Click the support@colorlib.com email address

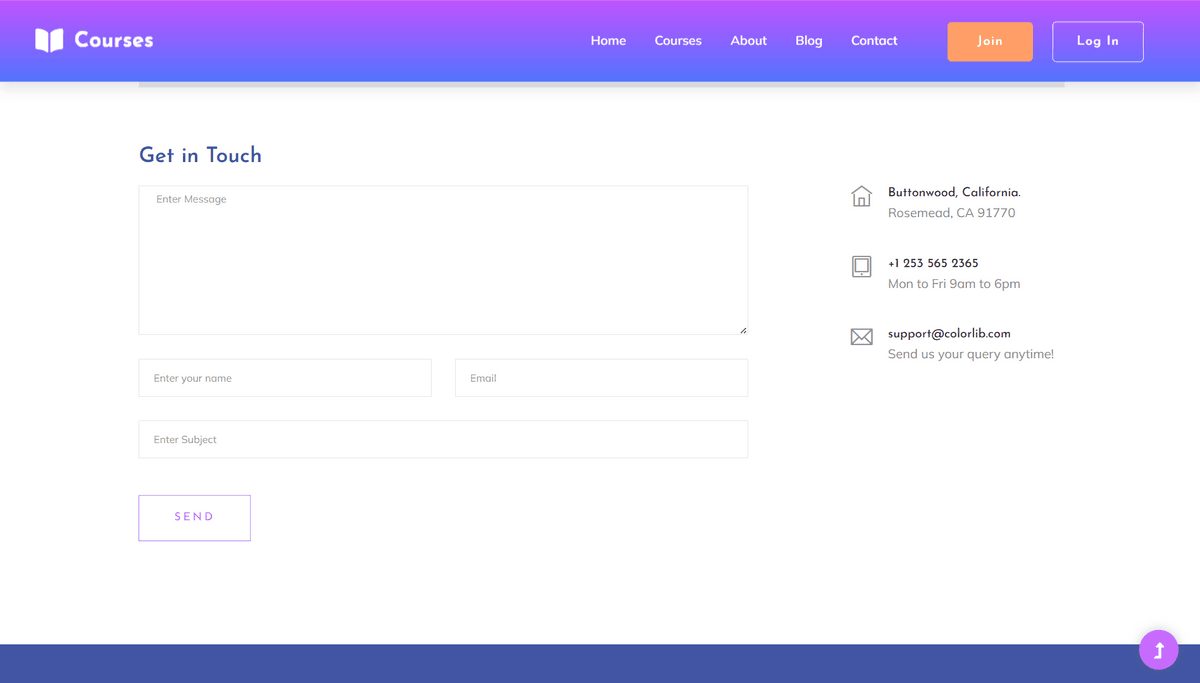tap(949, 333)
